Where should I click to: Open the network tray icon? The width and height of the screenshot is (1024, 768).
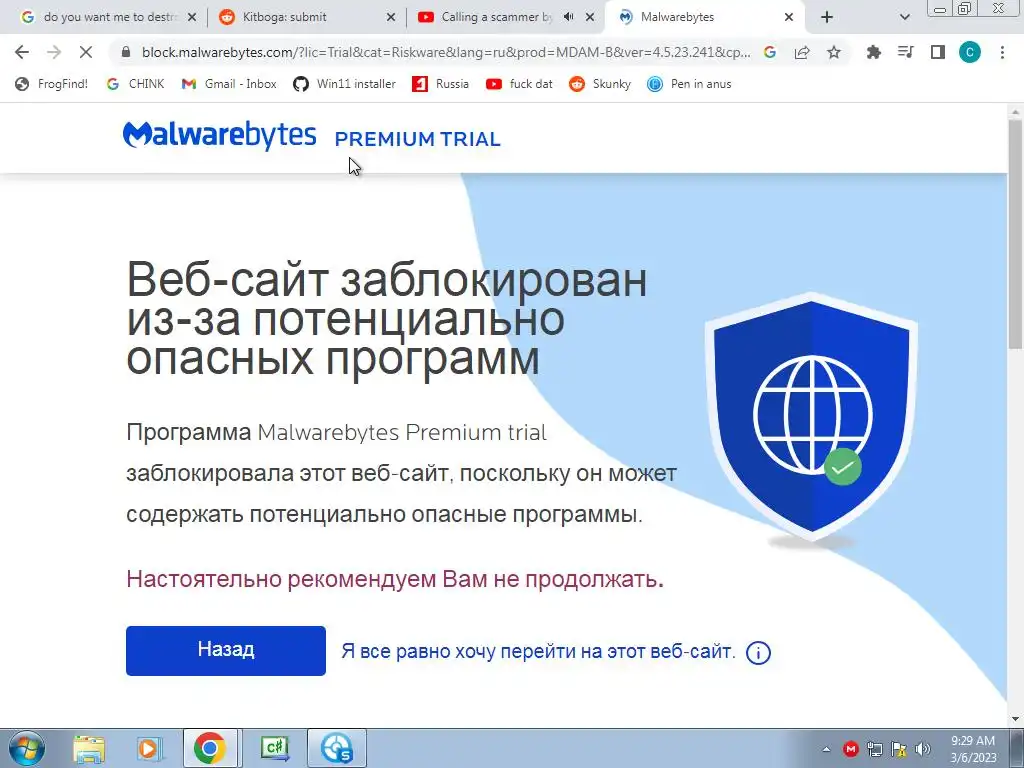(x=875, y=749)
